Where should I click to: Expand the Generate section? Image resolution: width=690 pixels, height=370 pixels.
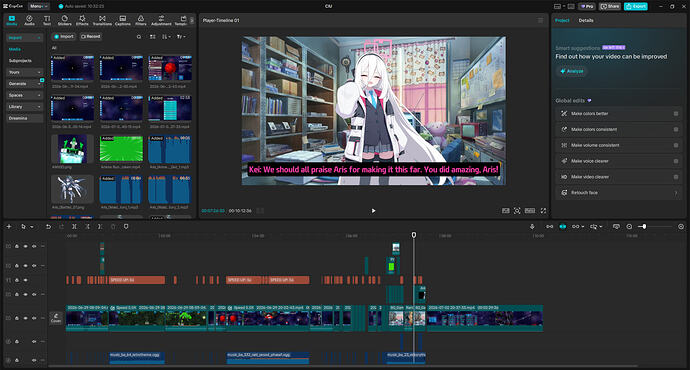(25, 84)
